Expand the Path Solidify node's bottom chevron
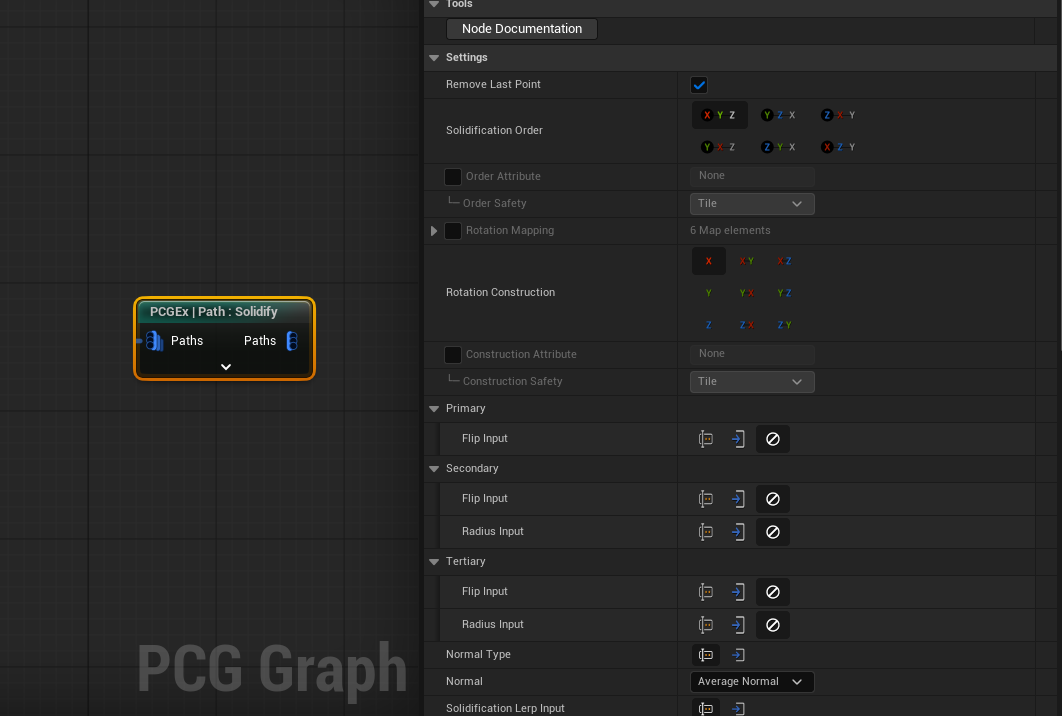 click(x=226, y=367)
